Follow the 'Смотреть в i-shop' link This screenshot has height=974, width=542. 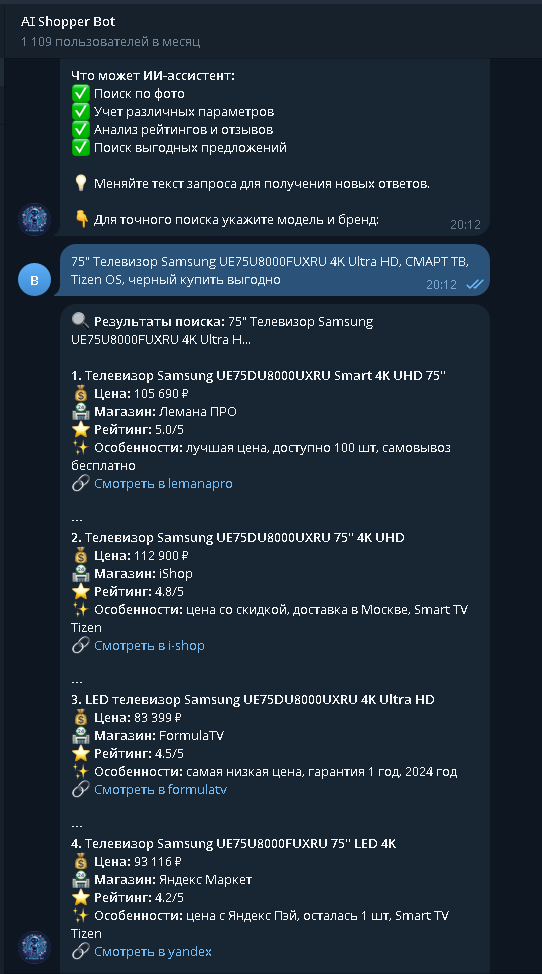coord(149,645)
